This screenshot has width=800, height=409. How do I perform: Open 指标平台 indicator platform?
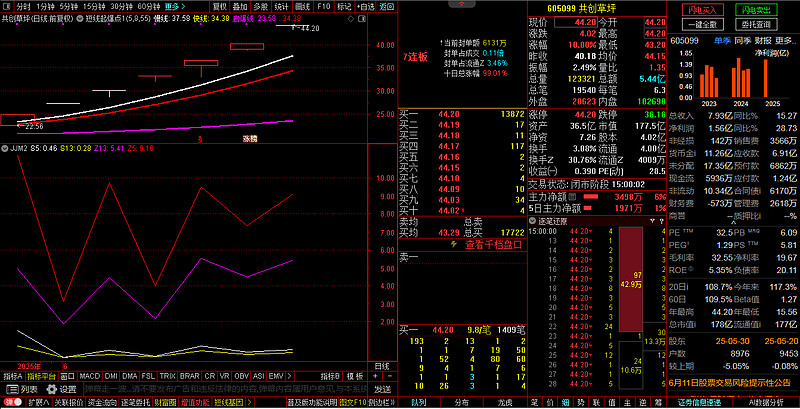[x=41, y=376]
